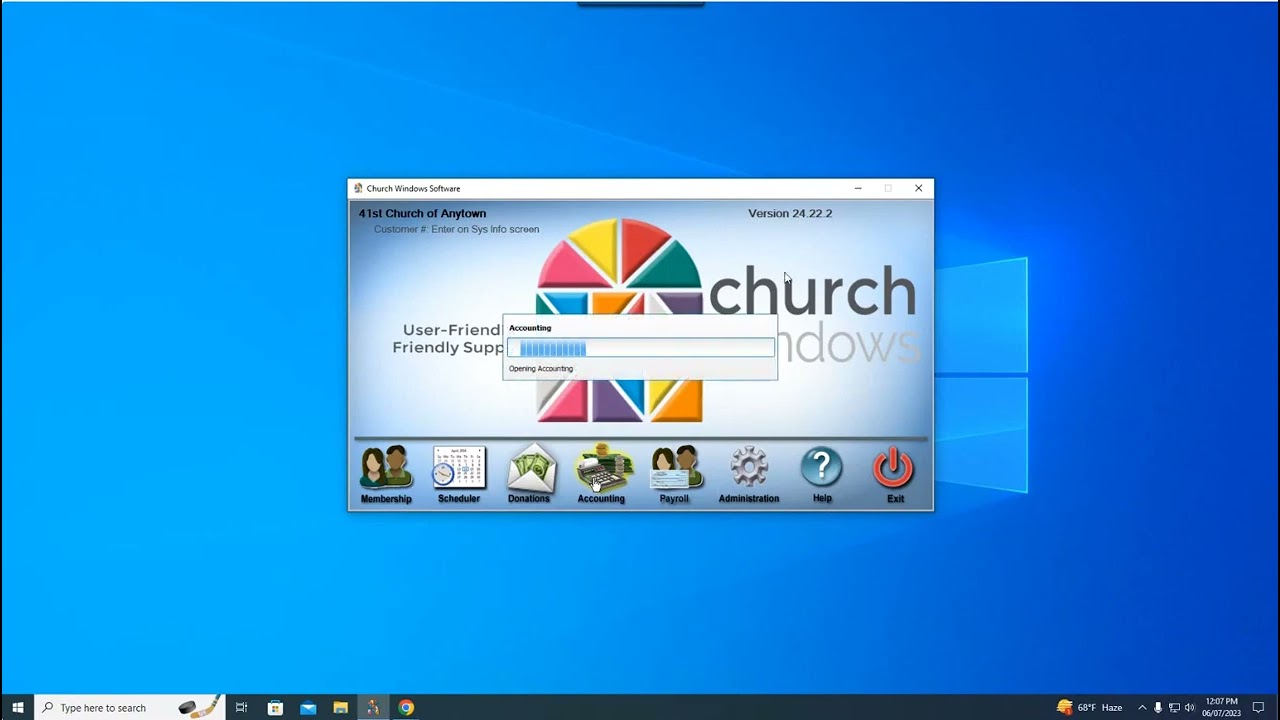Click the Accounting loading progress bar
Image resolution: width=1280 pixels, height=720 pixels.
point(640,348)
